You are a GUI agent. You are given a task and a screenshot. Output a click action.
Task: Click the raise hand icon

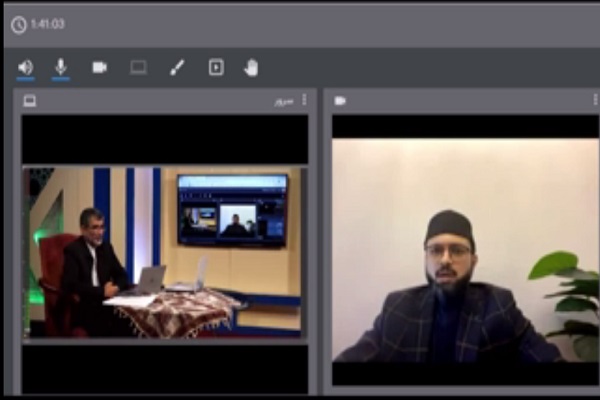(x=251, y=67)
